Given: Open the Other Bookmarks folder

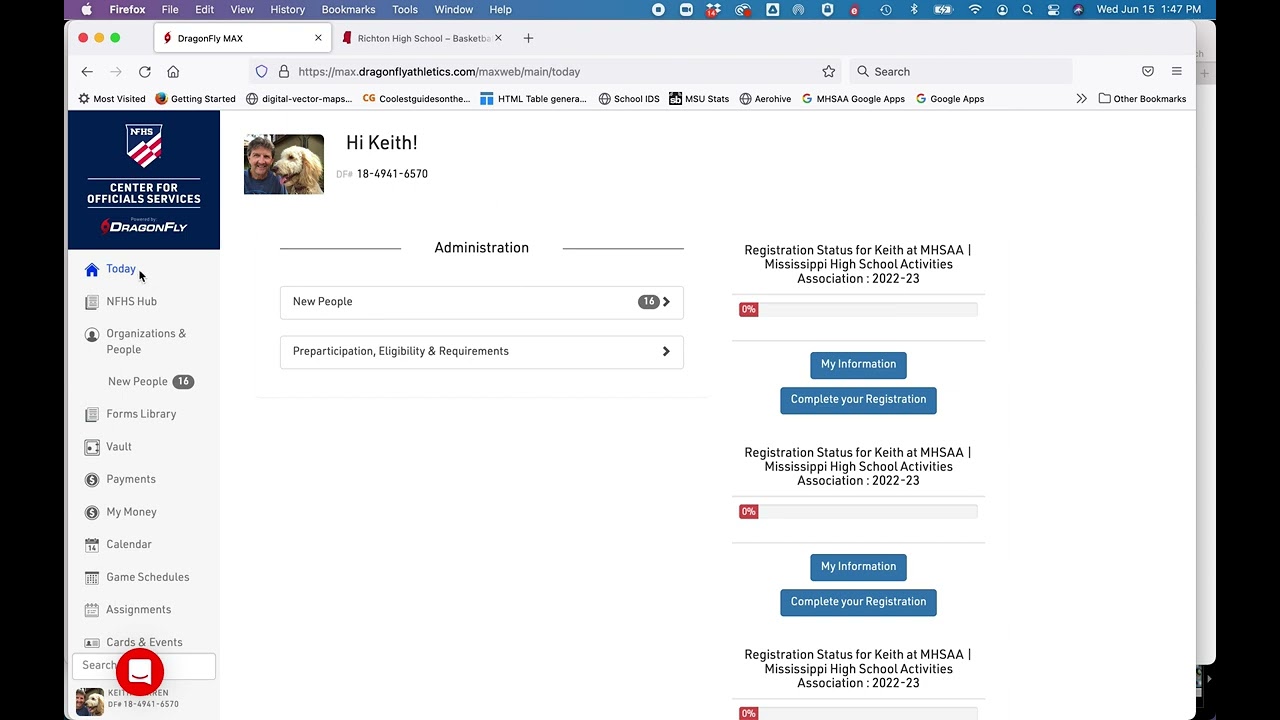Looking at the screenshot, I should tap(1142, 99).
